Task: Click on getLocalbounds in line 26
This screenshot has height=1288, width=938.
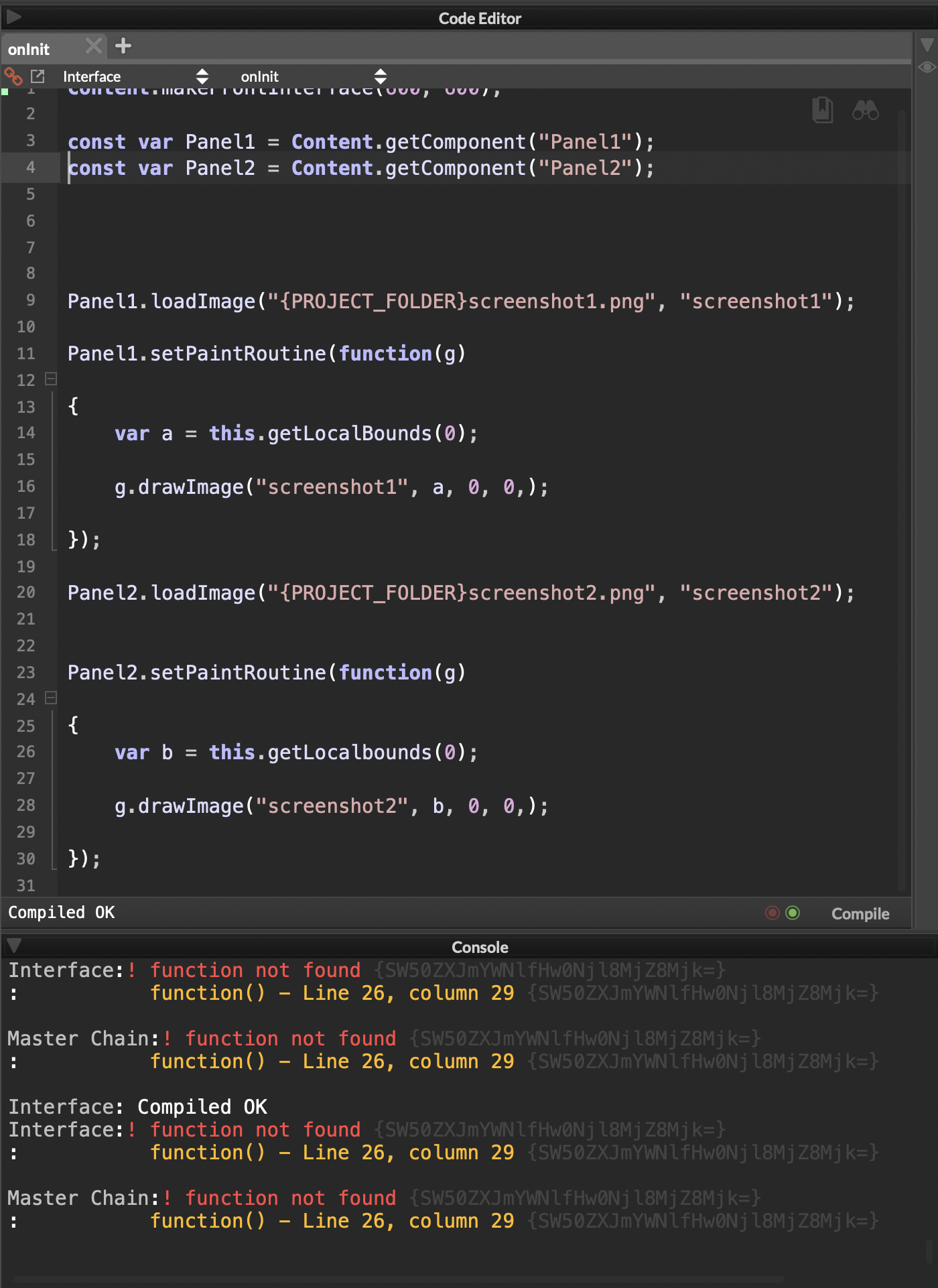Action: click(349, 753)
